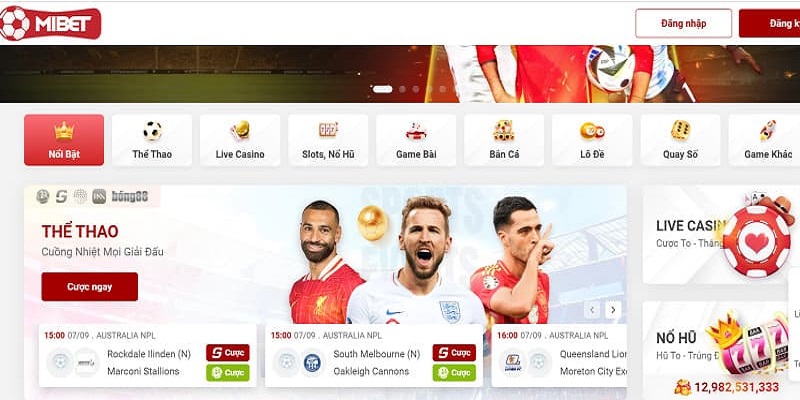This screenshot has width=800, height=400.
Task: Click red Cược for Rockdale Ilinden match
Action: (228, 353)
